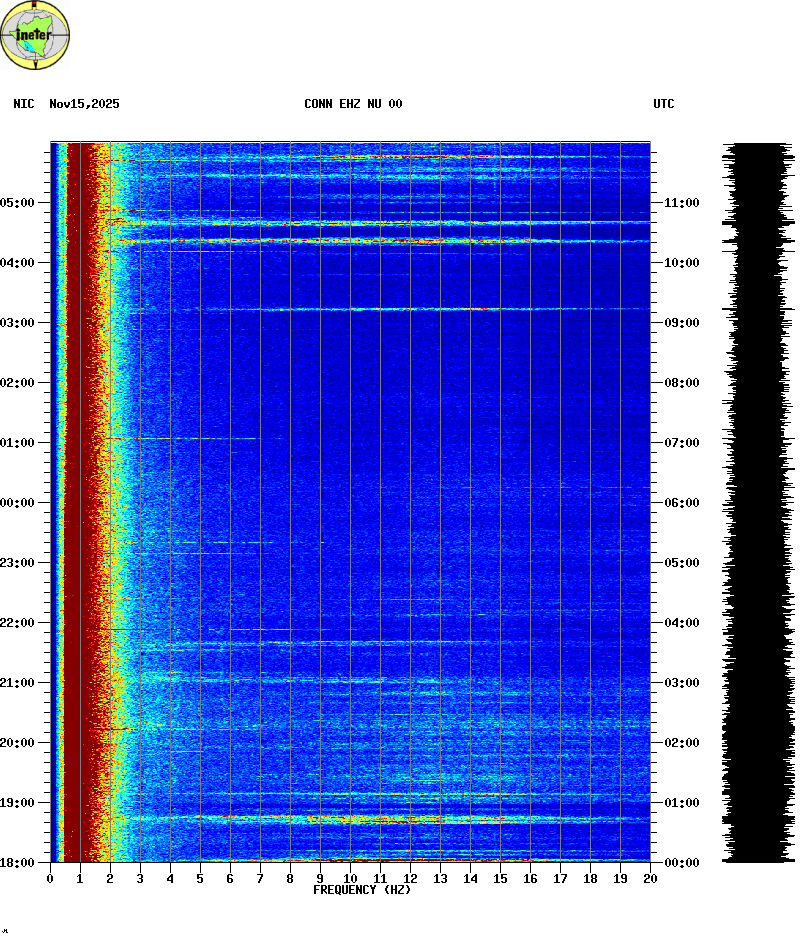Click the 10 Hz tick on frequency axis
This screenshot has width=802, height=942.
pos(350,878)
